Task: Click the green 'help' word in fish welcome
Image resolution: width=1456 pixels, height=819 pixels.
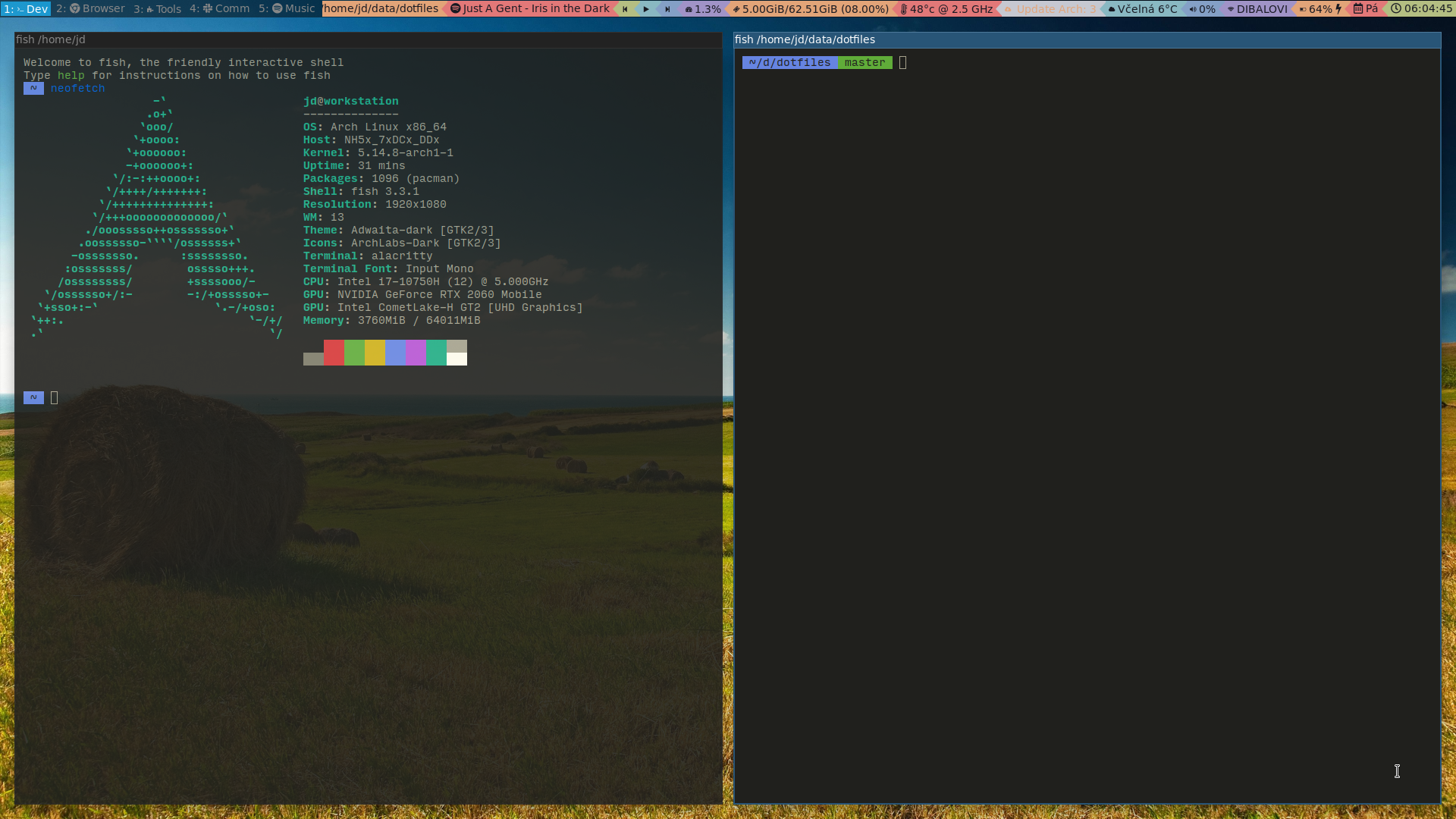Action: [x=71, y=76]
